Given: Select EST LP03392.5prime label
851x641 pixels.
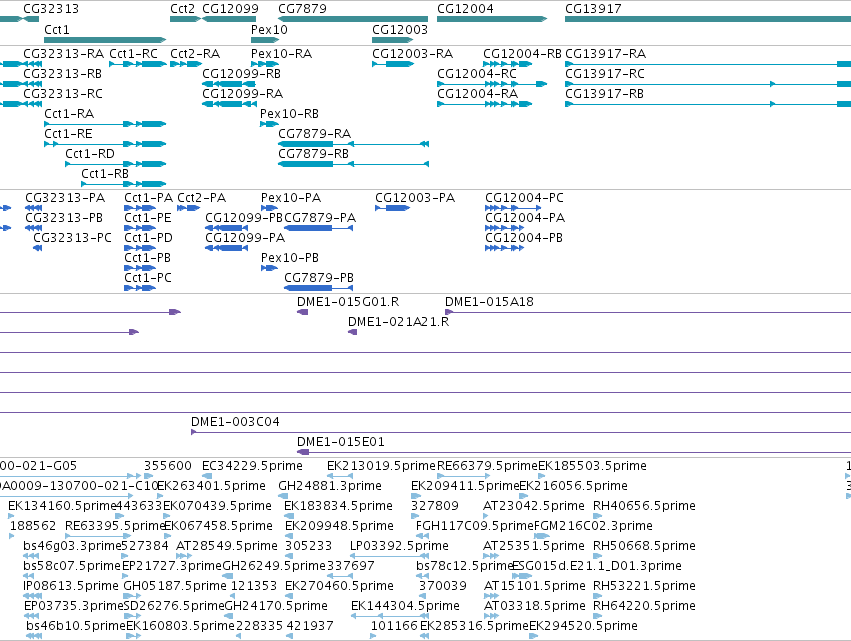Looking at the screenshot, I should click(x=399, y=545).
